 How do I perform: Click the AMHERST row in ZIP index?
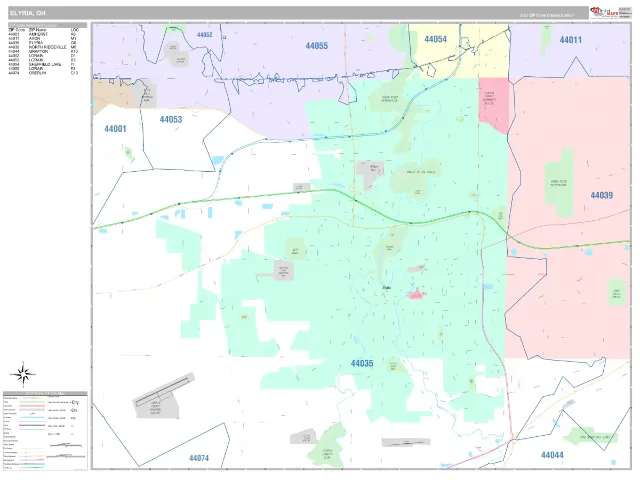(x=43, y=34)
